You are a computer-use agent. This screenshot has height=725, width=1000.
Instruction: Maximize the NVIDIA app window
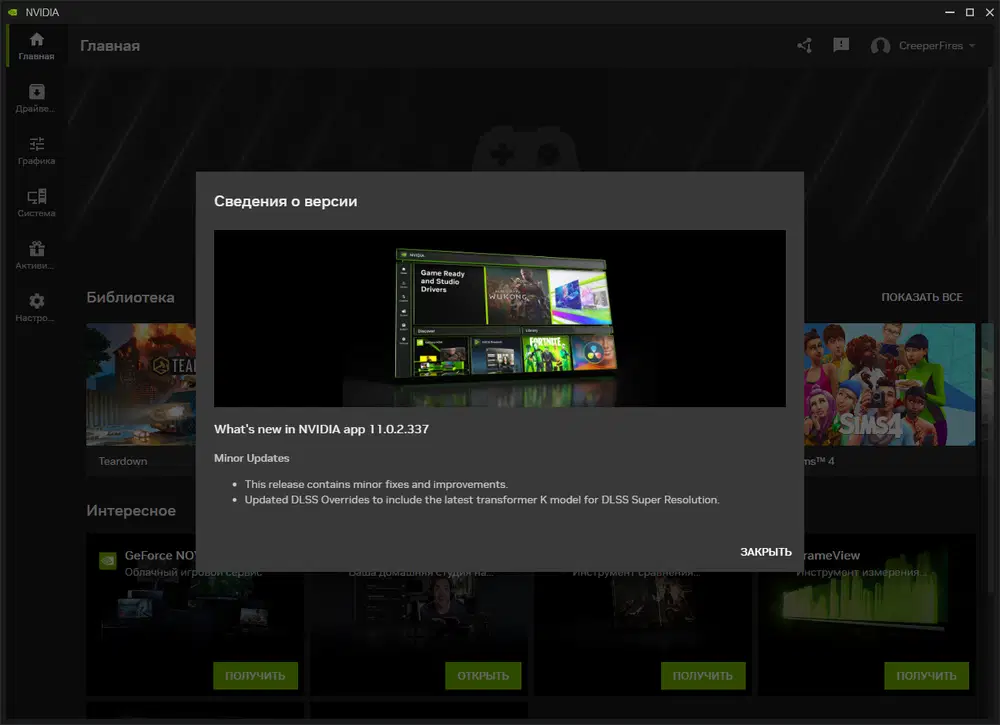(x=969, y=12)
